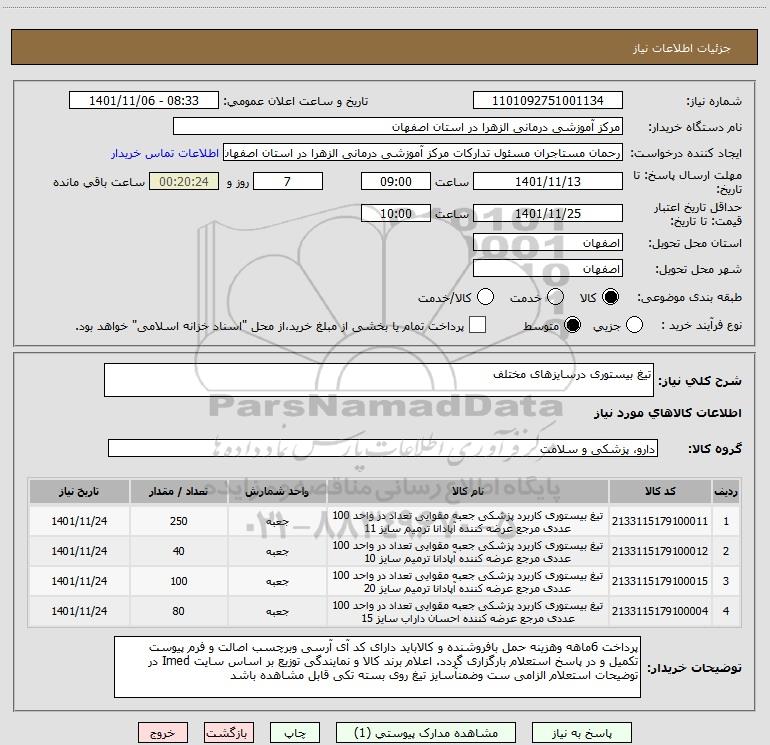Click the item name with سایز 20

[x=468, y=581]
